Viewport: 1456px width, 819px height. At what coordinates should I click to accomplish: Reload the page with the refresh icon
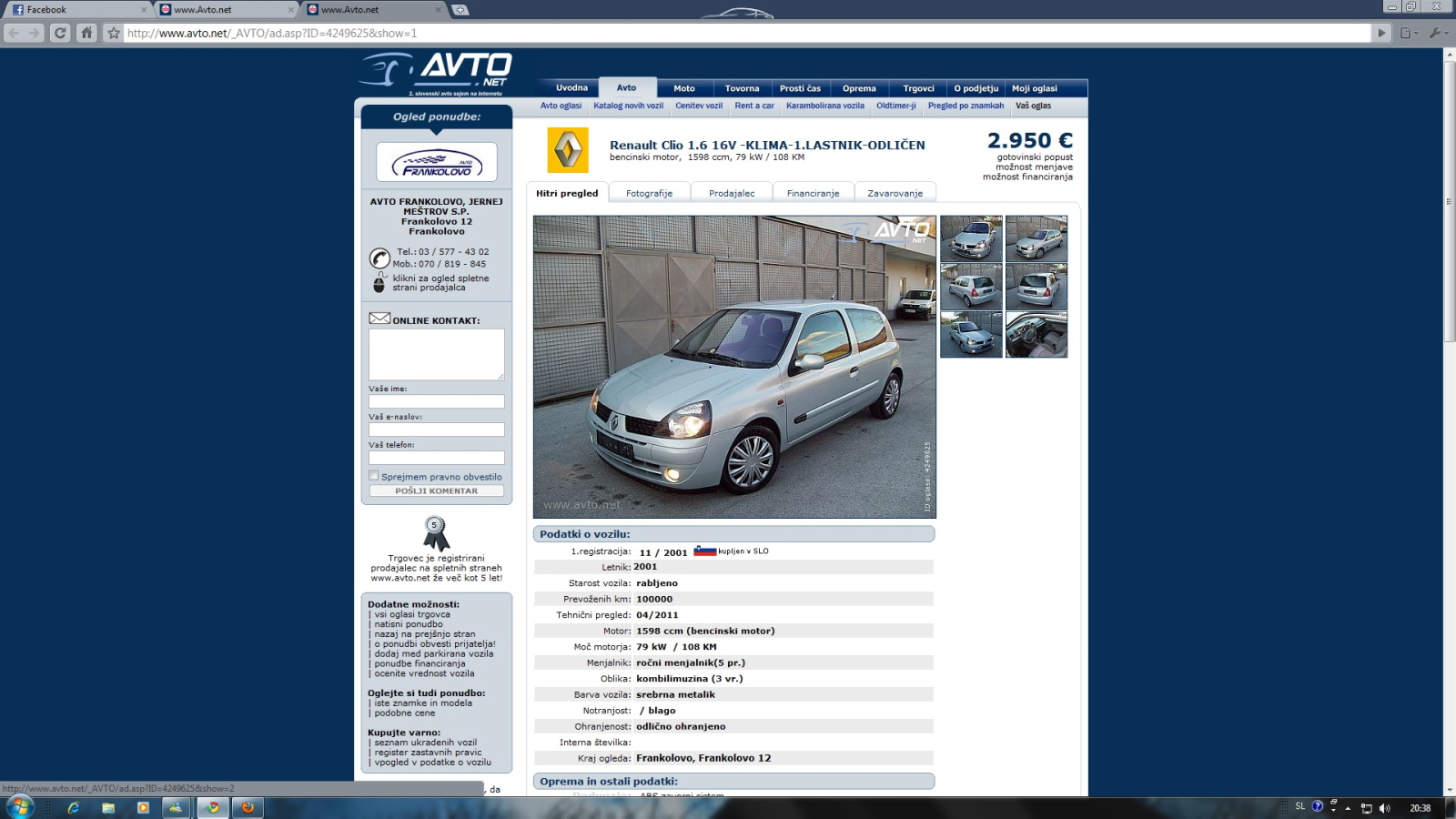60,33
